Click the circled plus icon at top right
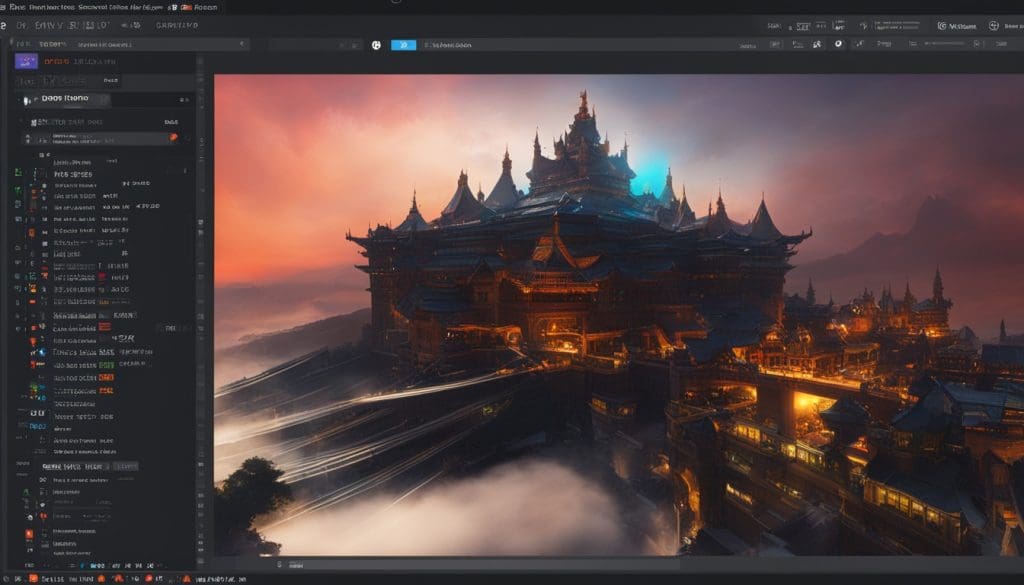This screenshot has width=1024, height=585. click(x=993, y=26)
